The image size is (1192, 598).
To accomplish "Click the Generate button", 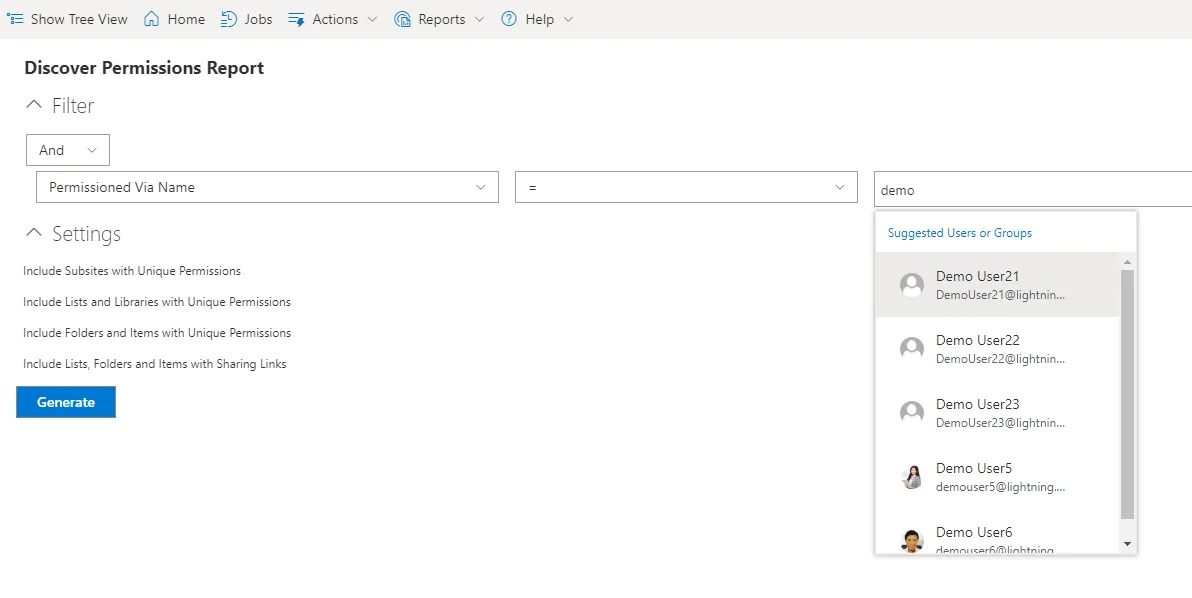I will click(x=65, y=401).
